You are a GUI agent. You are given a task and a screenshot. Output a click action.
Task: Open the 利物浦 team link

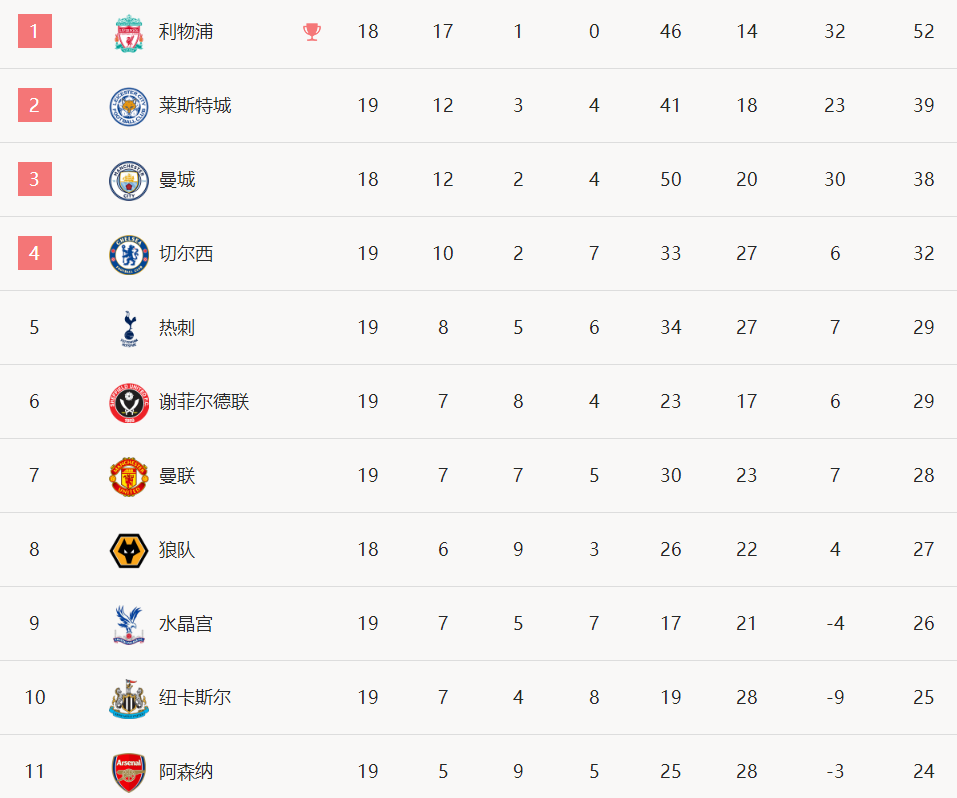[186, 31]
